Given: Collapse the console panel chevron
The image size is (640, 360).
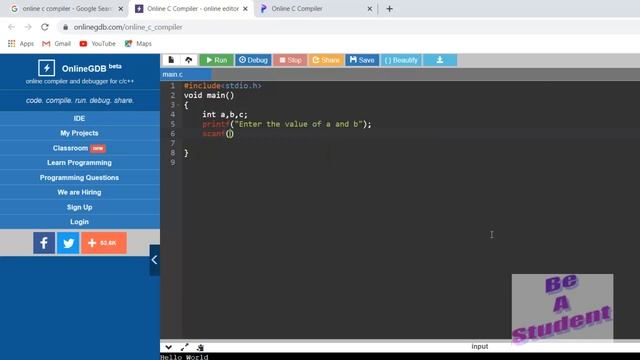Looking at the screenshot, I should (x=169, y=347).
